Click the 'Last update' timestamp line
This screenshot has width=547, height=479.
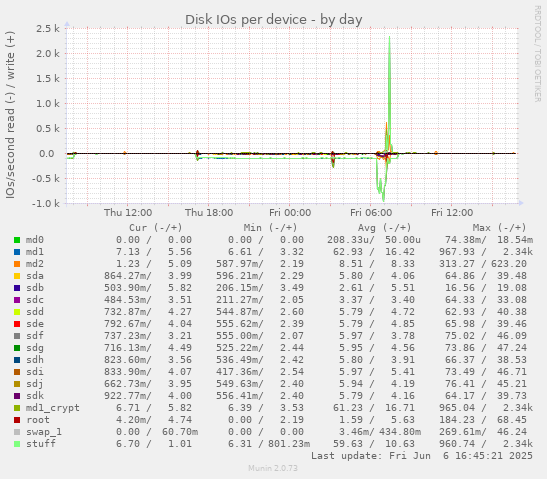pyautogui.click(x=422, y=456)
